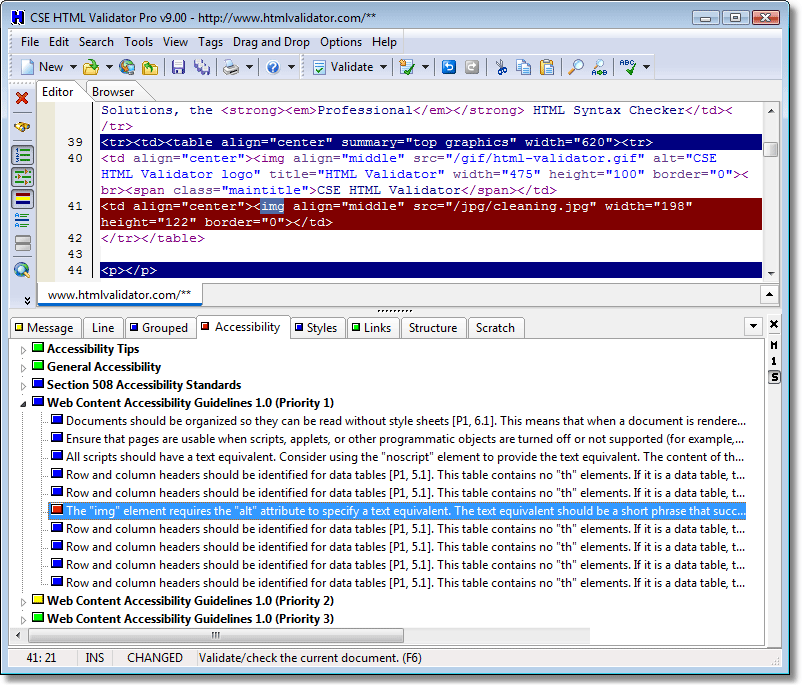The height and width of the screenshot is (687, 802).
Task: Toggle line highlighting with the colored stripes button
Action: pyautogui.click(x=23, y=198)
